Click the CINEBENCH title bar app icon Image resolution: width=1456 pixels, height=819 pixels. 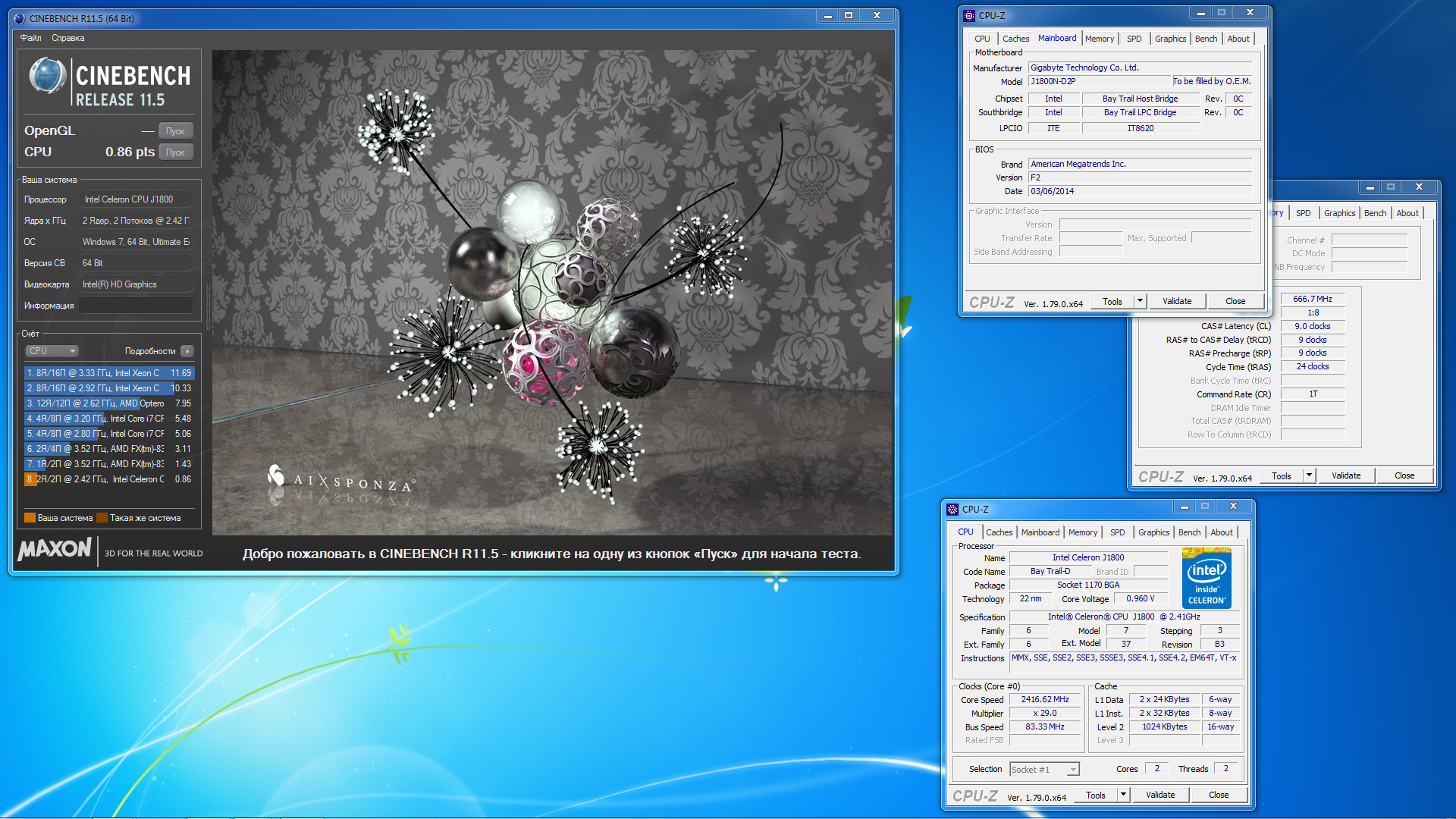pos(20,18)
